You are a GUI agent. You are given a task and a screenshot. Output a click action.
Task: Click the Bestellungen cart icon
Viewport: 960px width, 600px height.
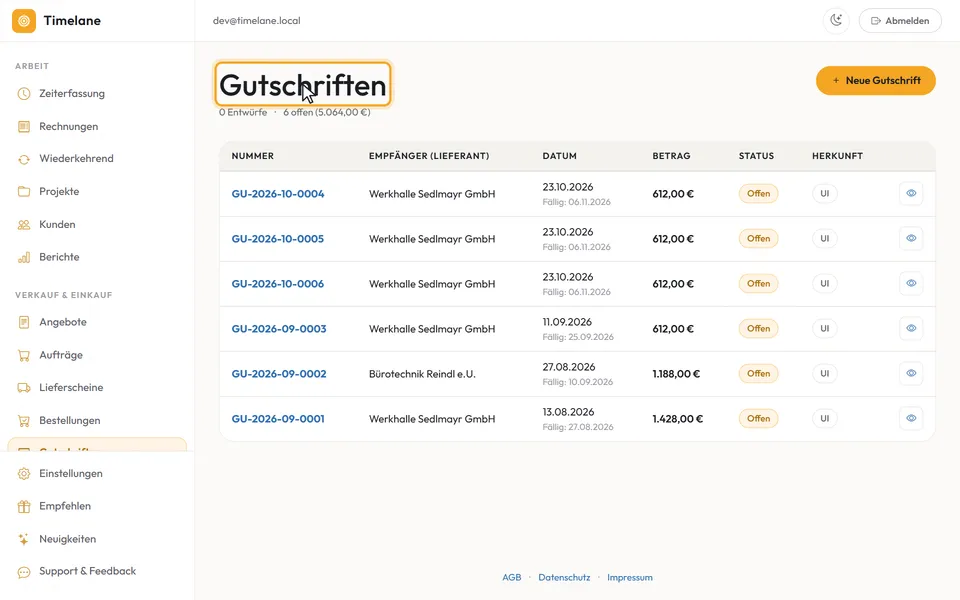pos(24,421)
